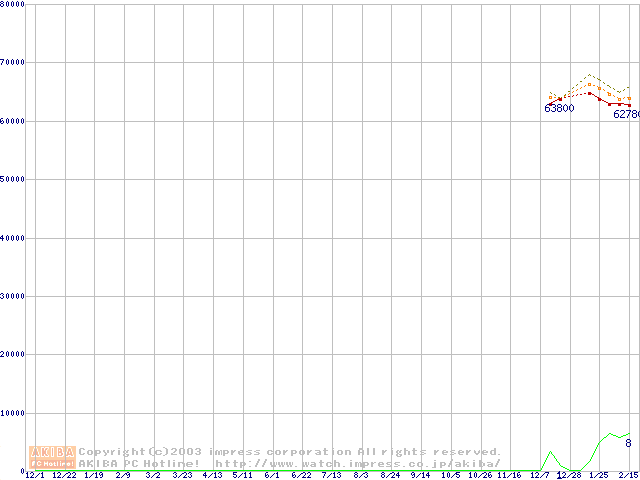Click the 2/15 date on x-axis
This screenshot has height=480, width=640.
(x=628, y=476)
